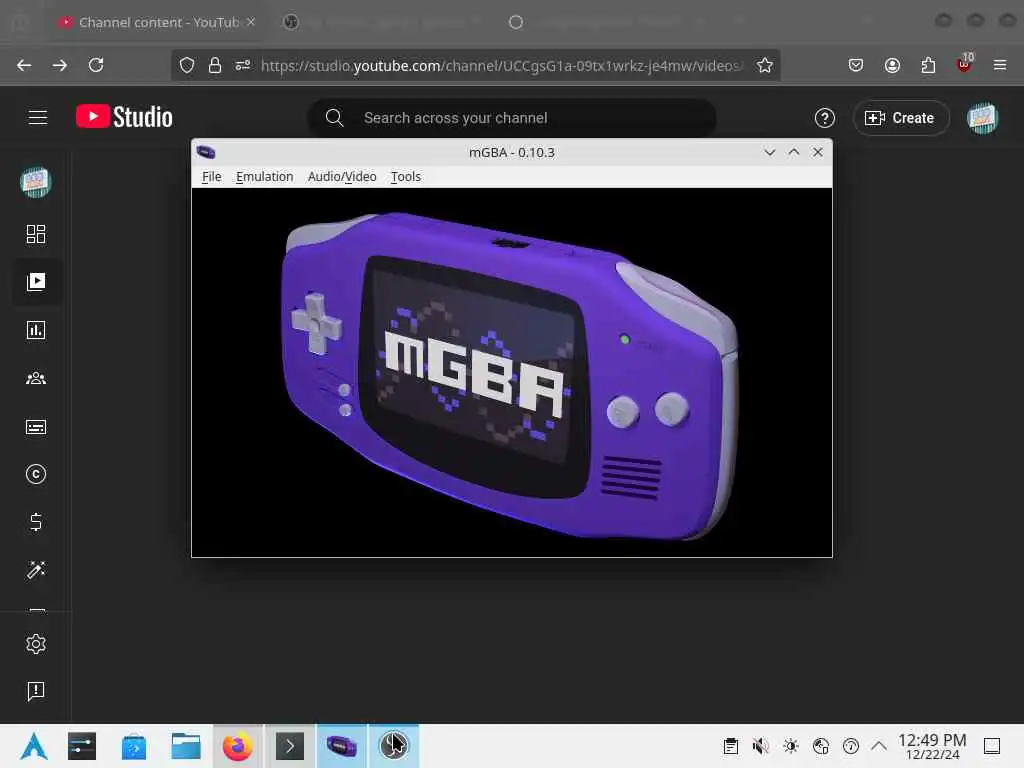Screen dimensions: 1024x768
Task: Click the site padlock security icon
Action: (215, 65)
